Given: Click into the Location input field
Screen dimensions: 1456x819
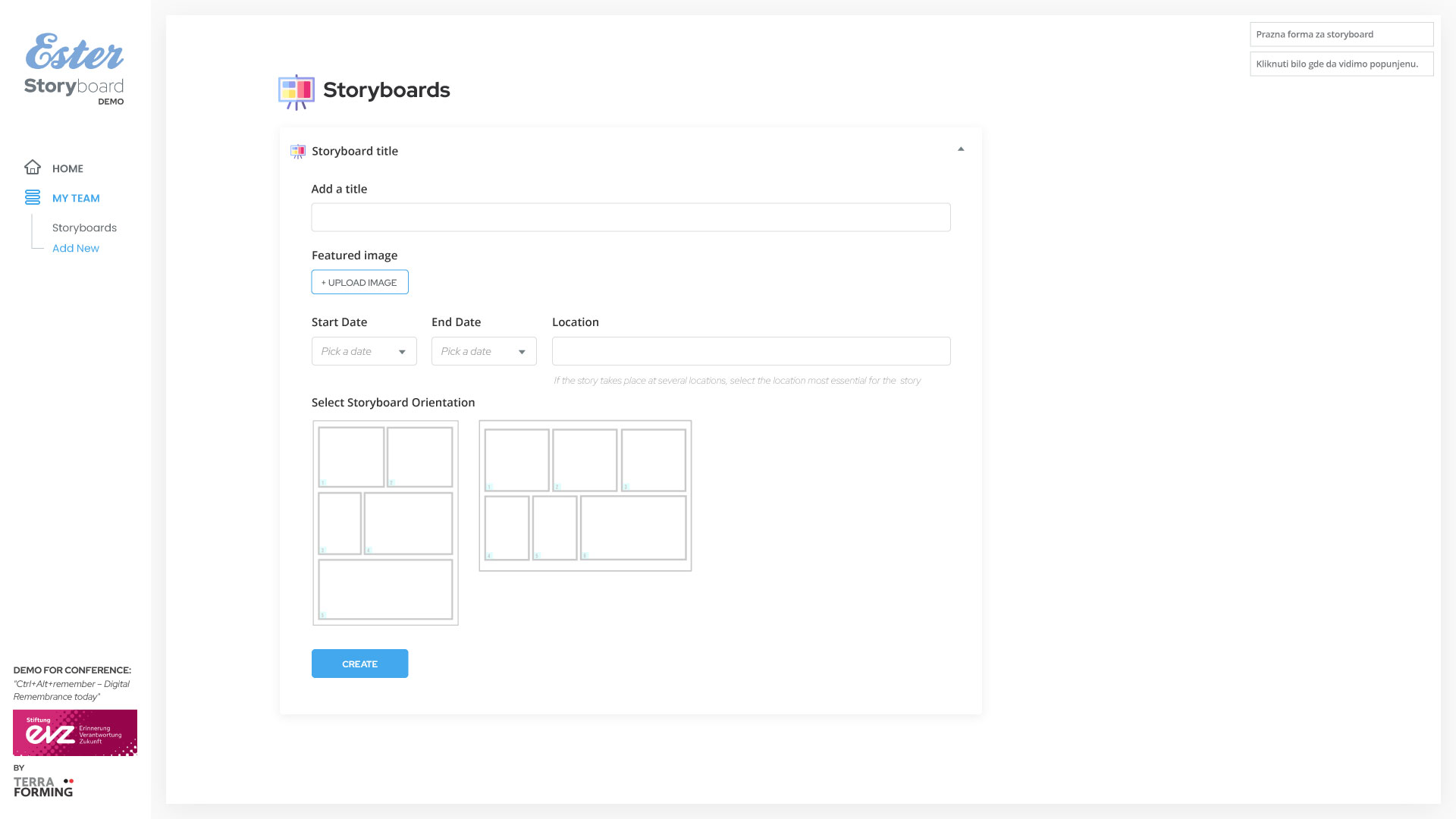Looking at the screenshot, I should (751, 351).
